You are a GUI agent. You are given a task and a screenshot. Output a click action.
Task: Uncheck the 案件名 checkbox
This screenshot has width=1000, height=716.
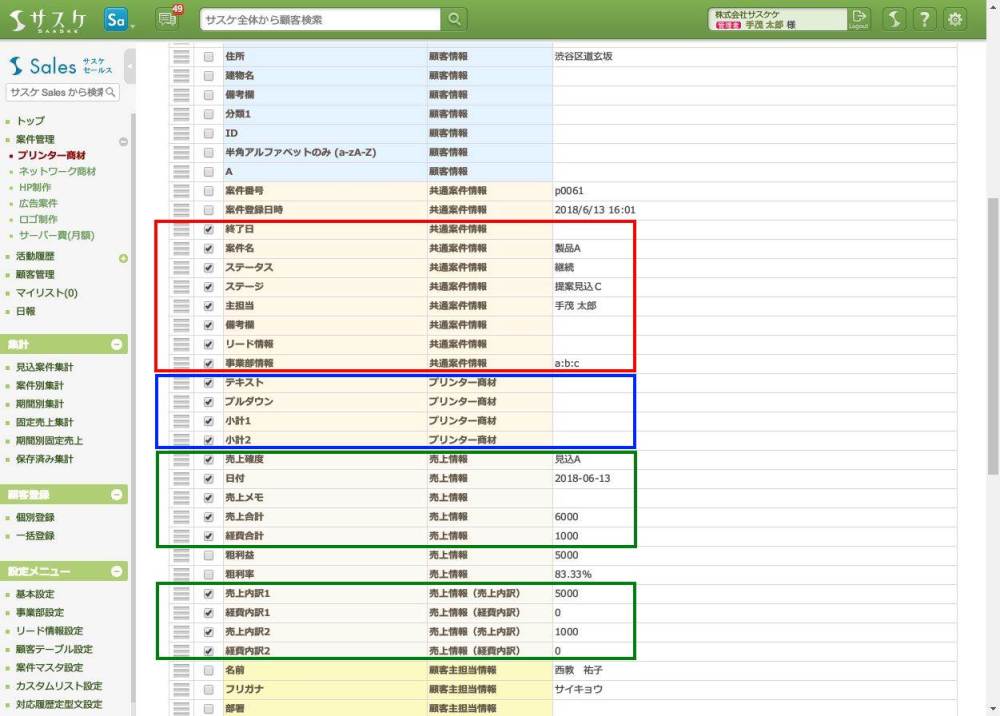(x=208, y=248)
